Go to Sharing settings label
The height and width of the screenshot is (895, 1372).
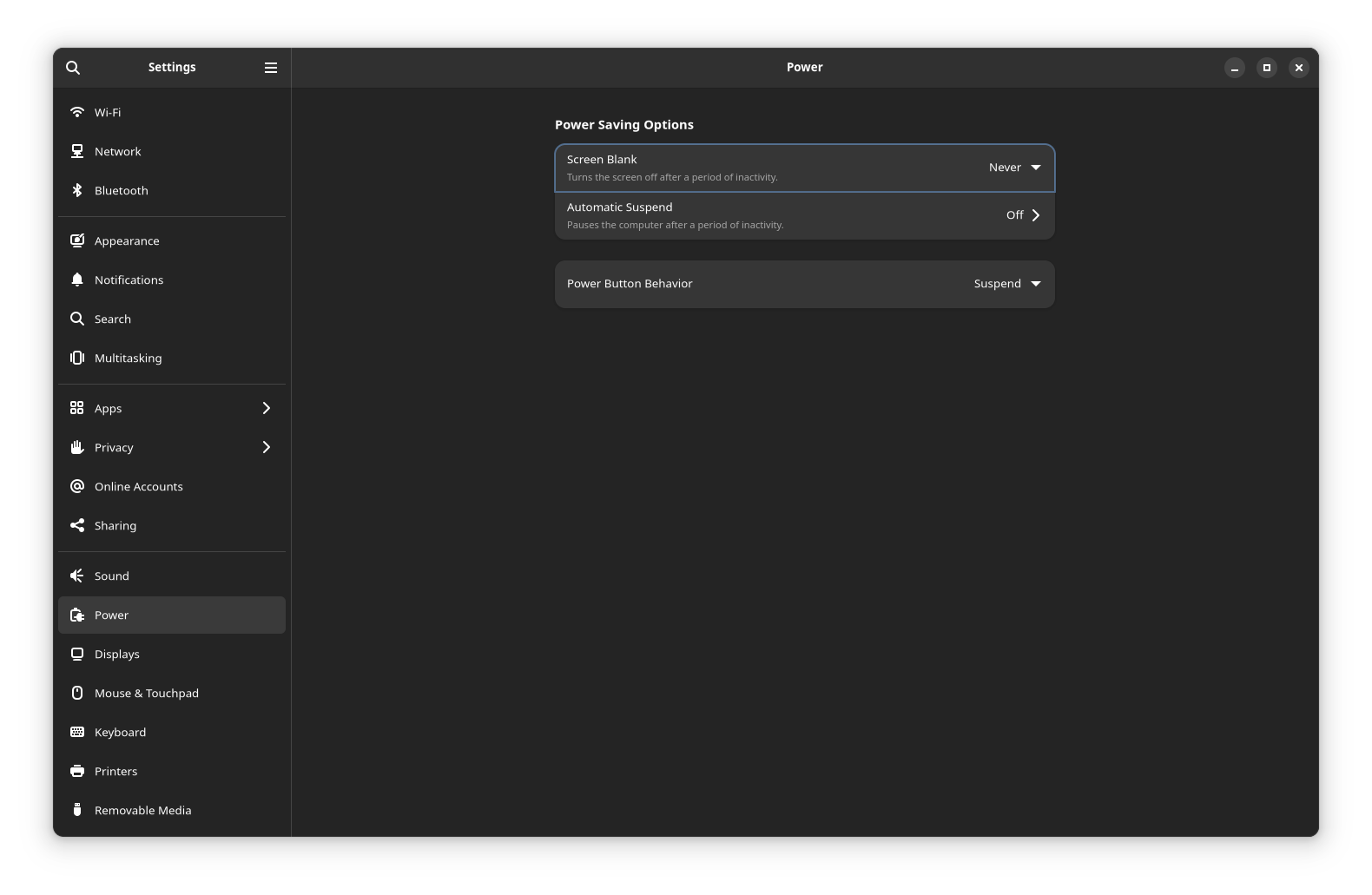click(115, 525)
